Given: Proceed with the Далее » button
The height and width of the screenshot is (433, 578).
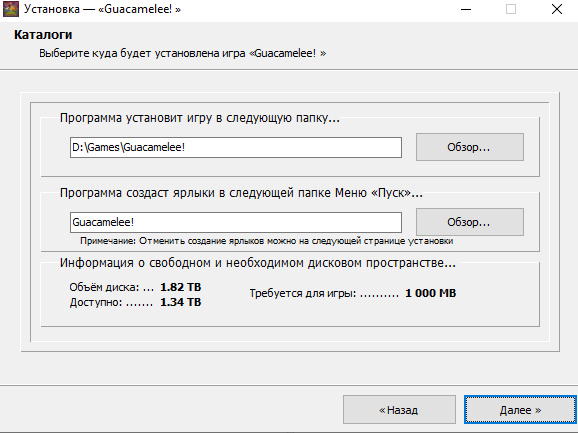Looking at the screenshot, I should click(x=520, y=410).
